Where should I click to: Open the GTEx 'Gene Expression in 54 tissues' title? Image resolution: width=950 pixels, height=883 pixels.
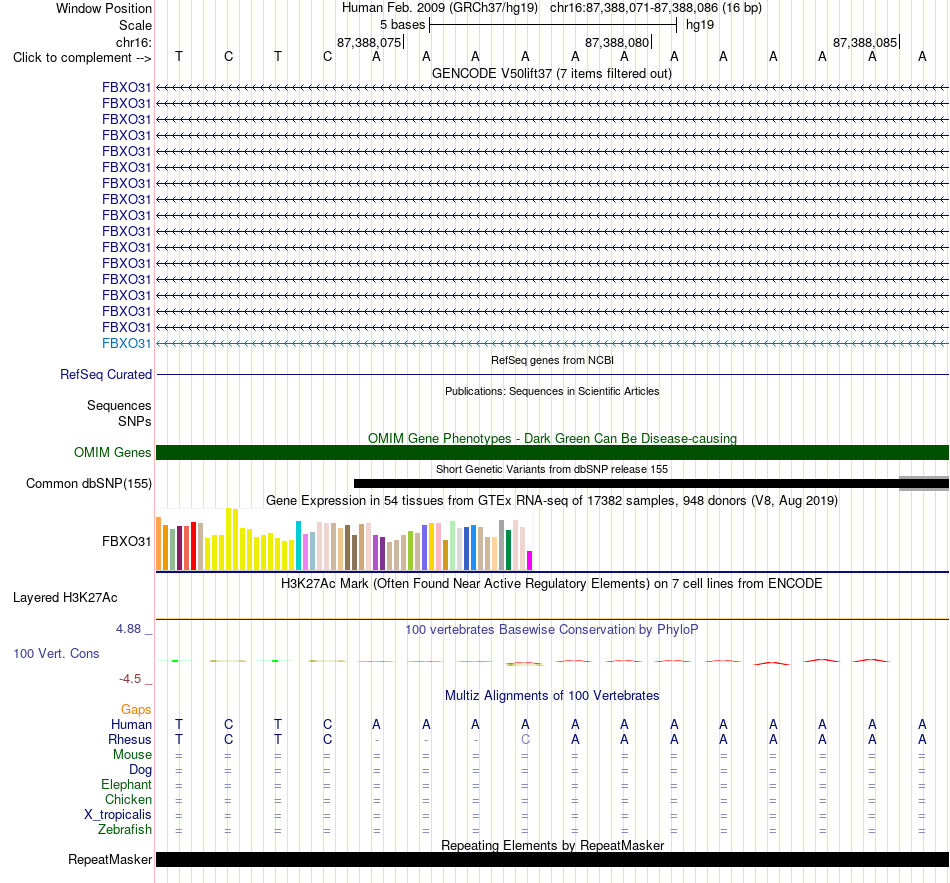pyautogui.click(x=552, y=501)
